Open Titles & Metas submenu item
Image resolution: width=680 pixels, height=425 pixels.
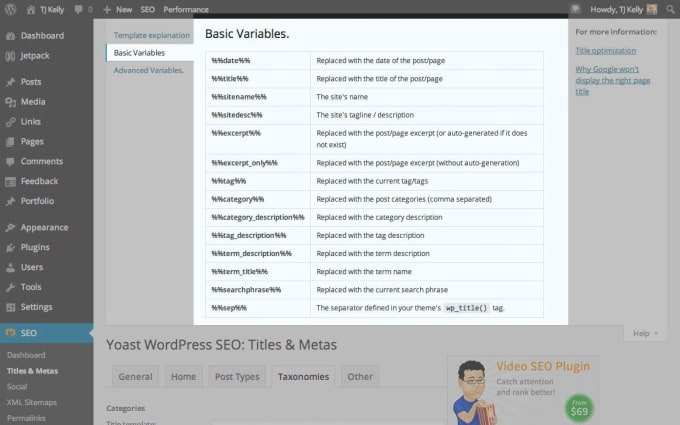click(x=33, y=371)
